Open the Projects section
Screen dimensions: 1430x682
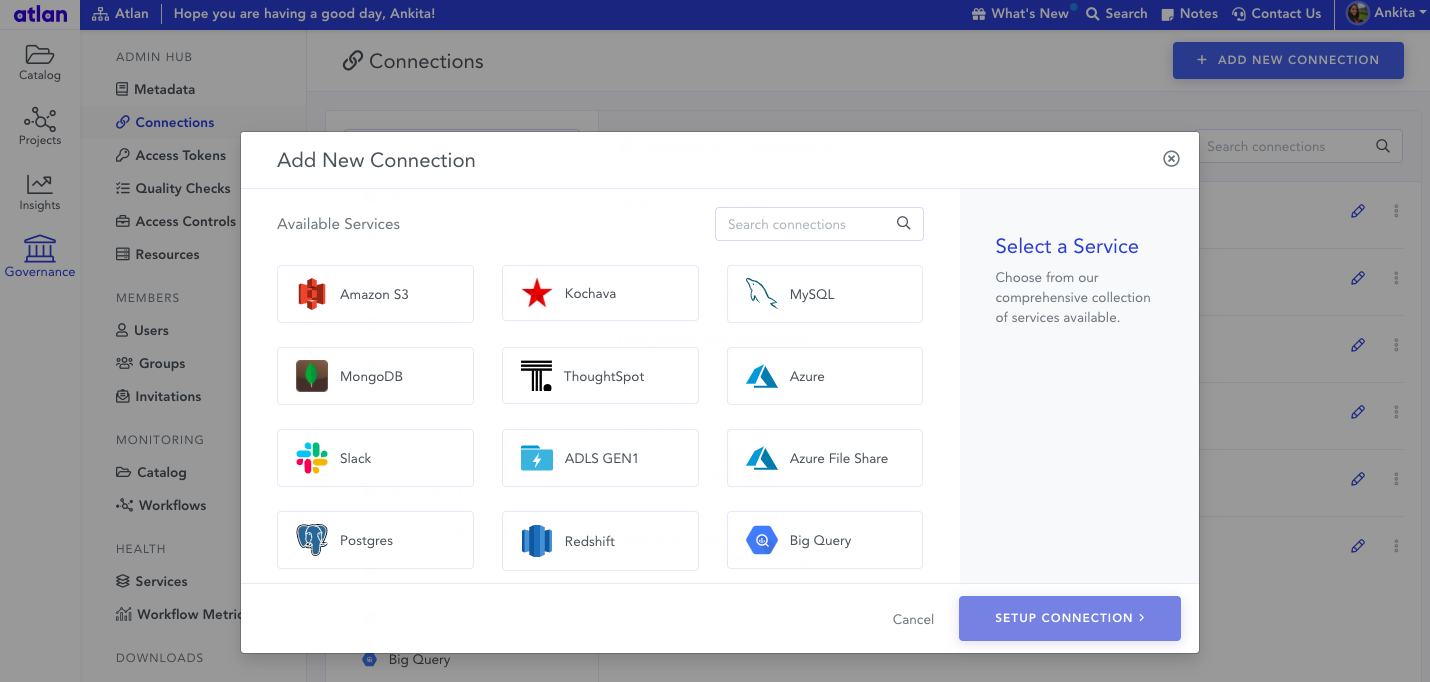point(40,127)
